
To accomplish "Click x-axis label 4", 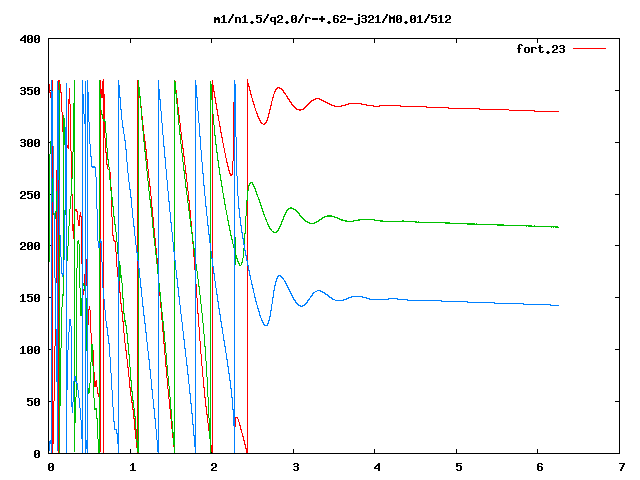I will 377,467.
